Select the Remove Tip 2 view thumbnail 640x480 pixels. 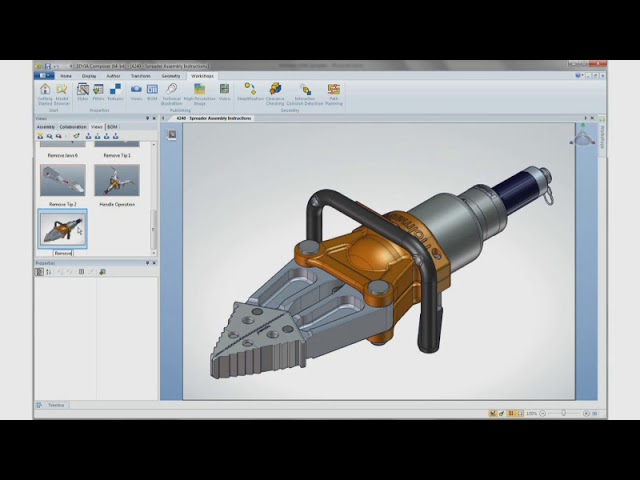[63, 180]
